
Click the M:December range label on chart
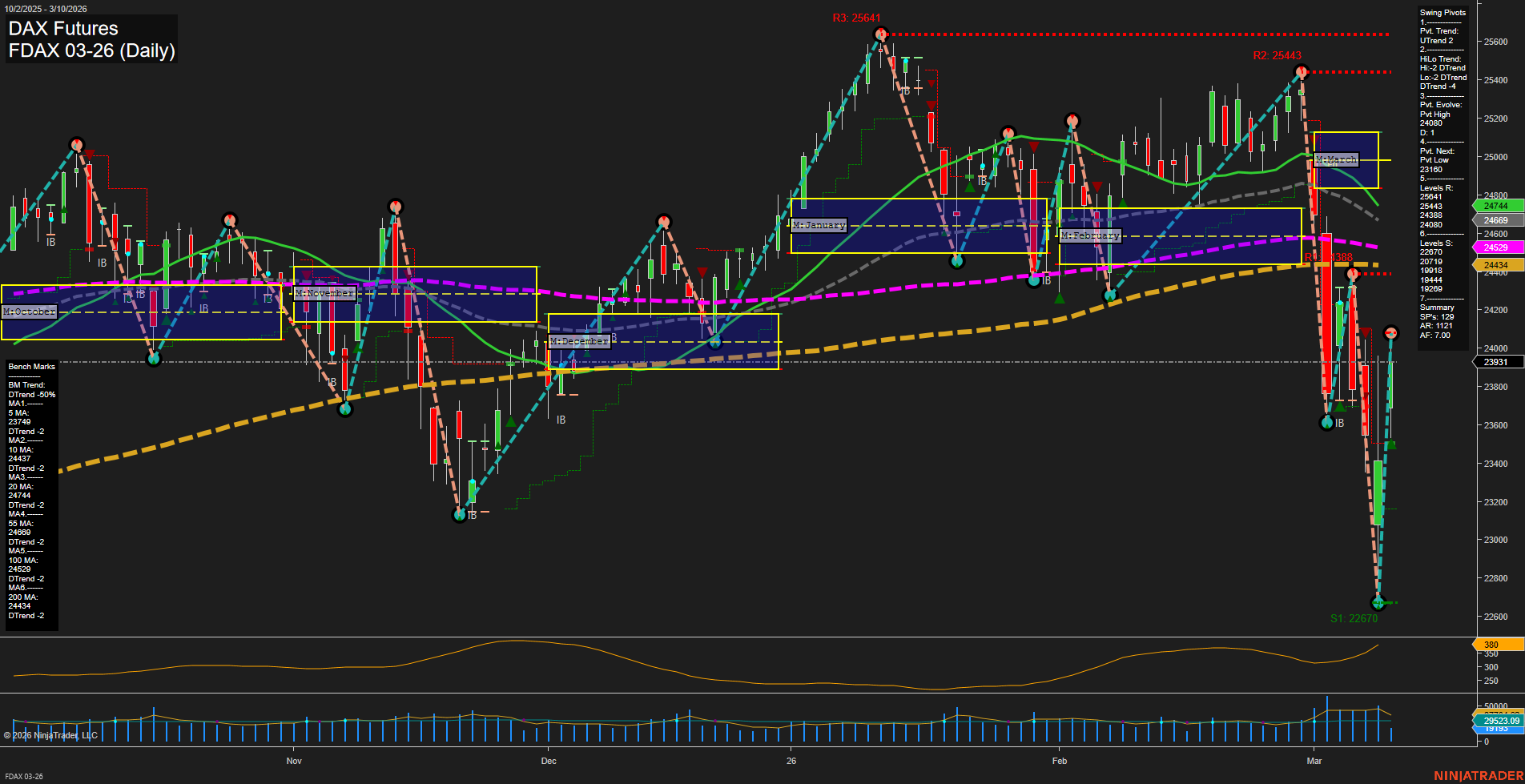[578, 340]
